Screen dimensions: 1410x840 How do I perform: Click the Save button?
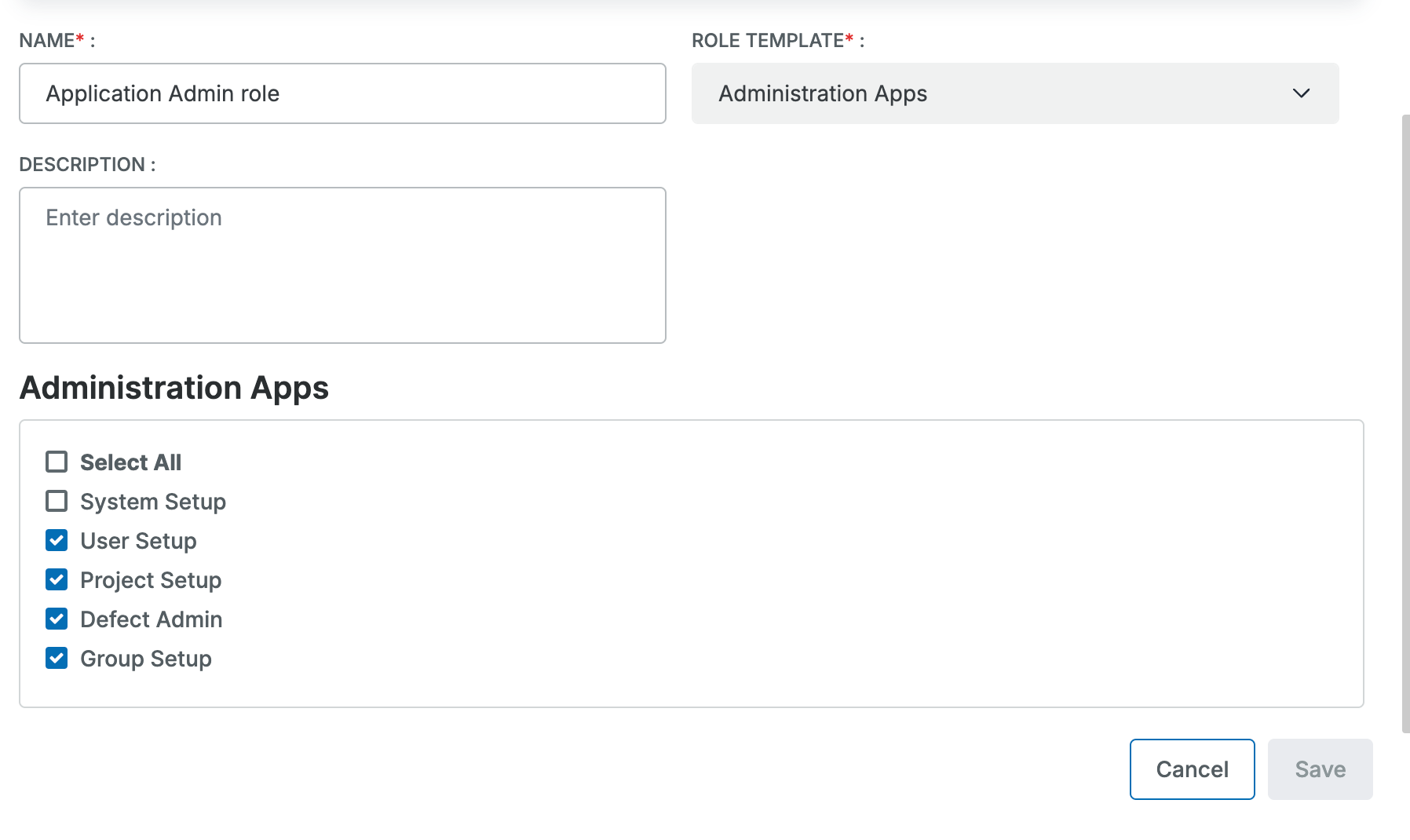pos(1320,769)
